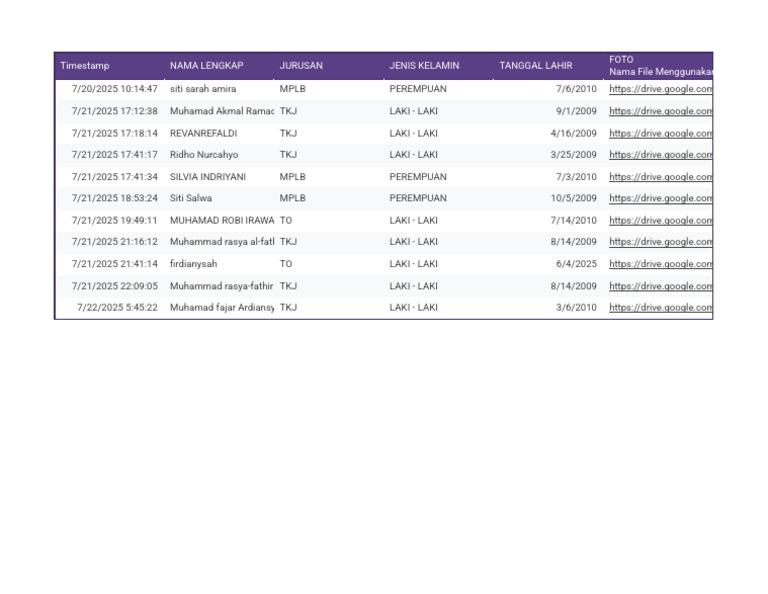
Task: Select TO cell in firdianysah row
Action: click(286, 264)
